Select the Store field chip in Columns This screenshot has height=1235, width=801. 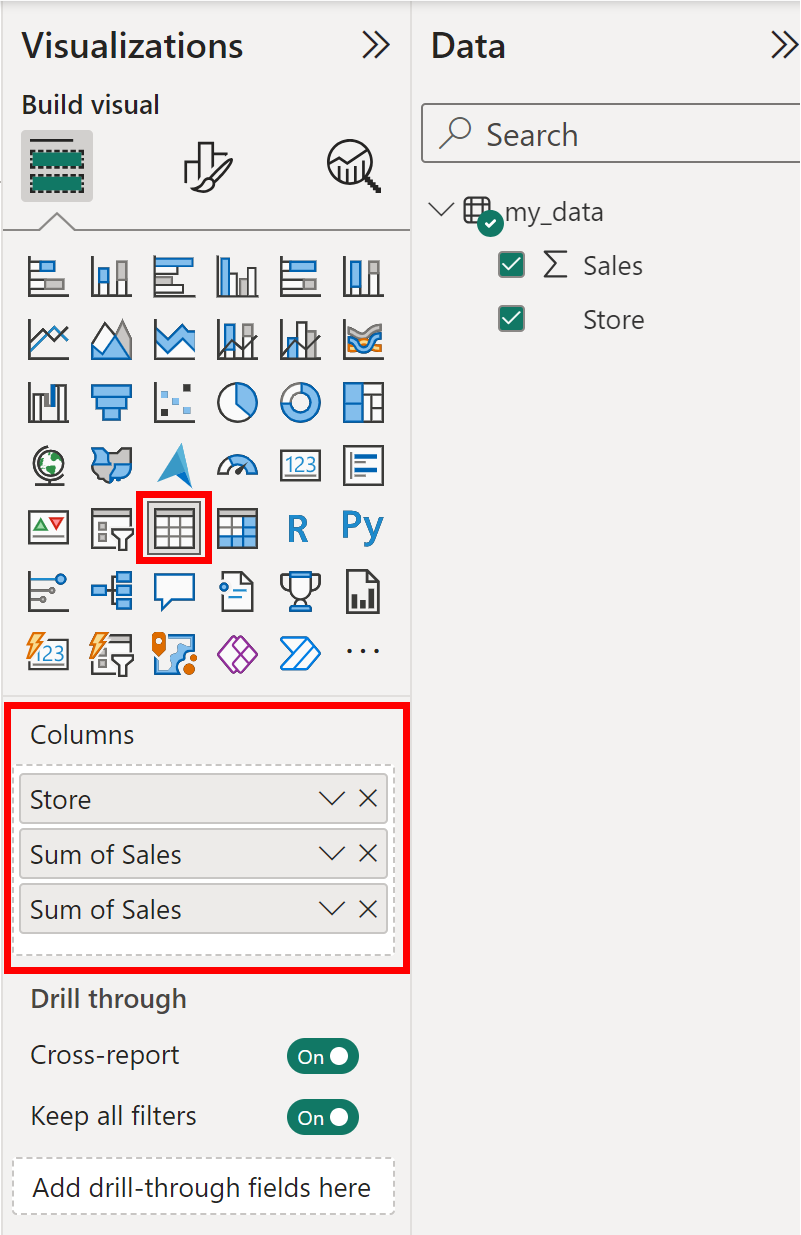tap(203, 798)
